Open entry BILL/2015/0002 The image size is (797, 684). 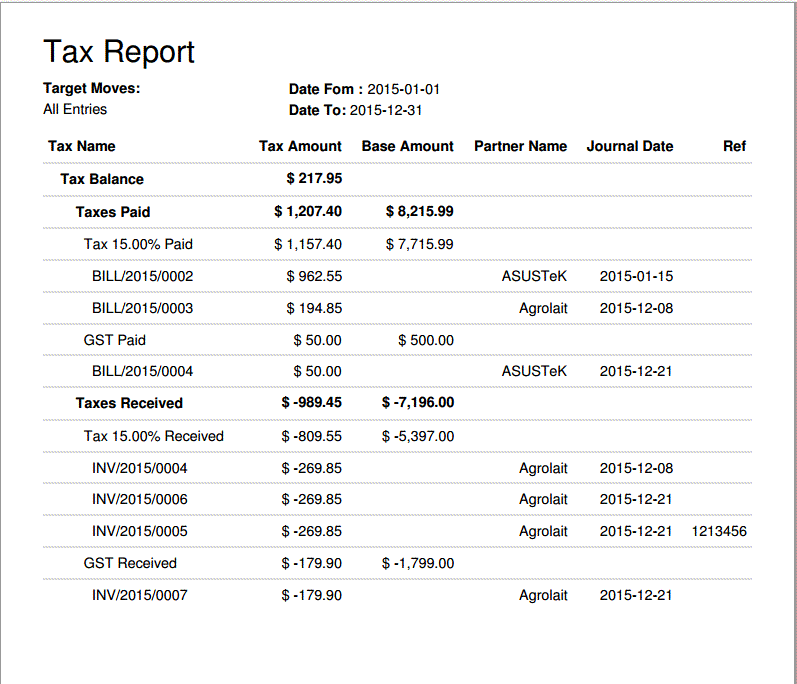coord(142,276)
